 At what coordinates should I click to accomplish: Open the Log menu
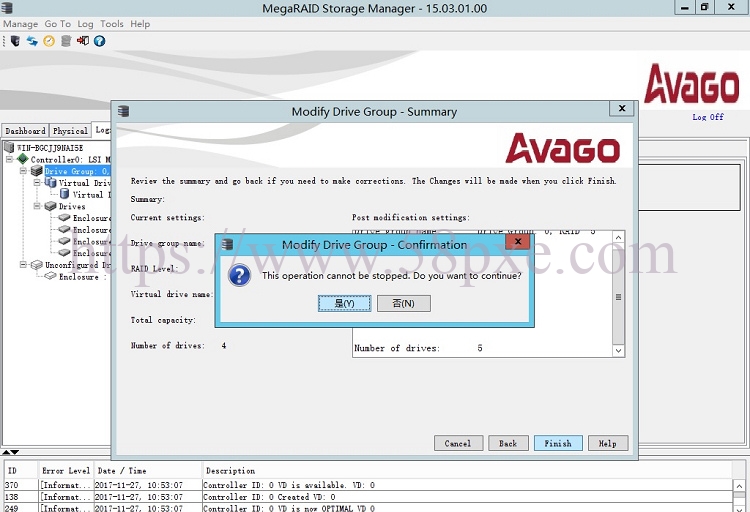(x=85, y=24)
